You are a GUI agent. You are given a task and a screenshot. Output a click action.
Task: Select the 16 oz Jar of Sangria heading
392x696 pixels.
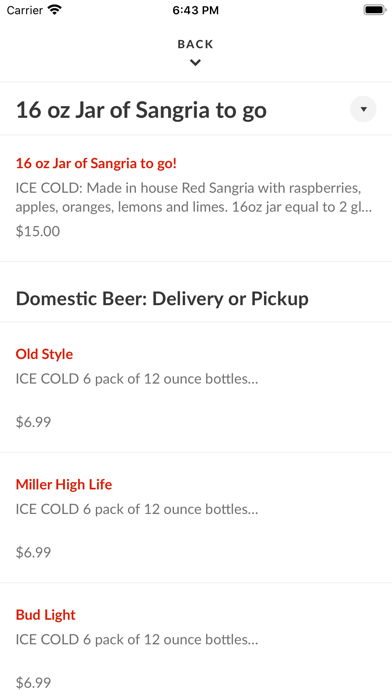click(141, 110)
